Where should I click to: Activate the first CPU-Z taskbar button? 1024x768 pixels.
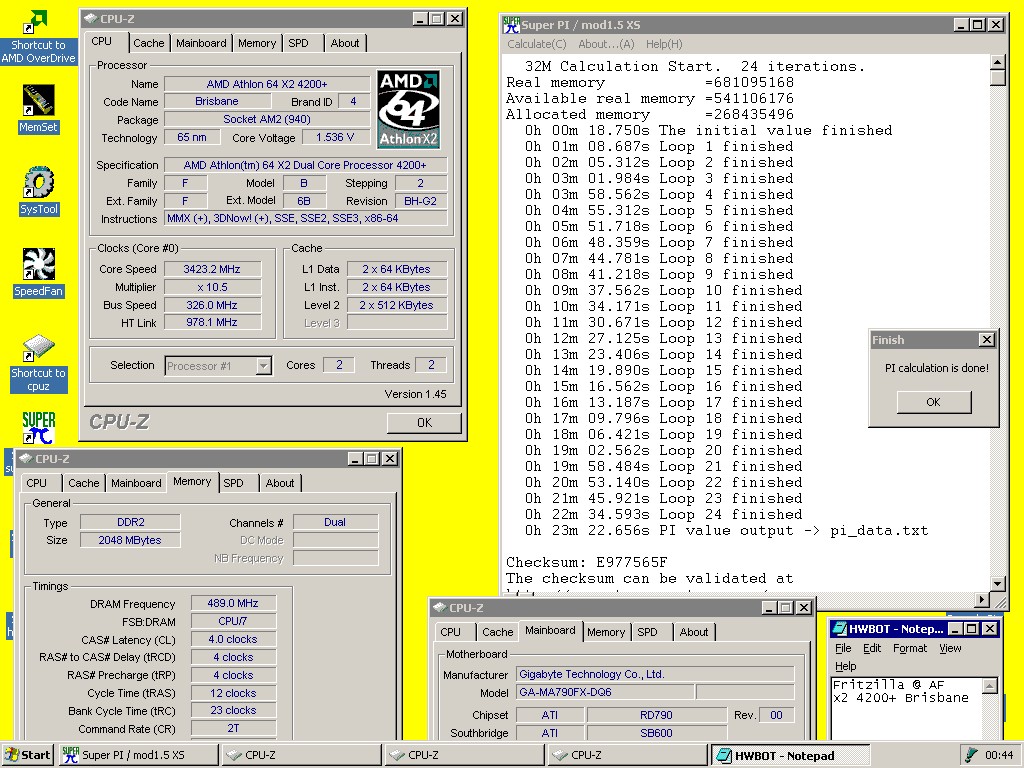(300, 755)
